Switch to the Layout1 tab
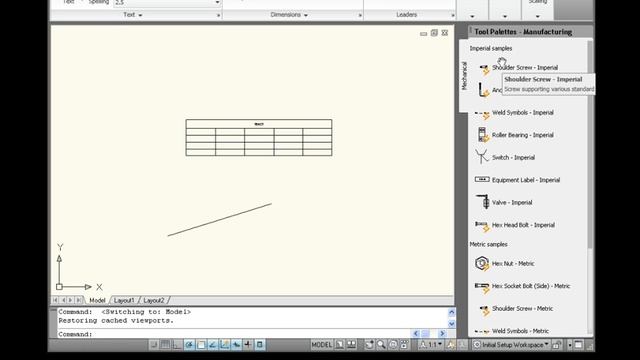 [124, 300]
